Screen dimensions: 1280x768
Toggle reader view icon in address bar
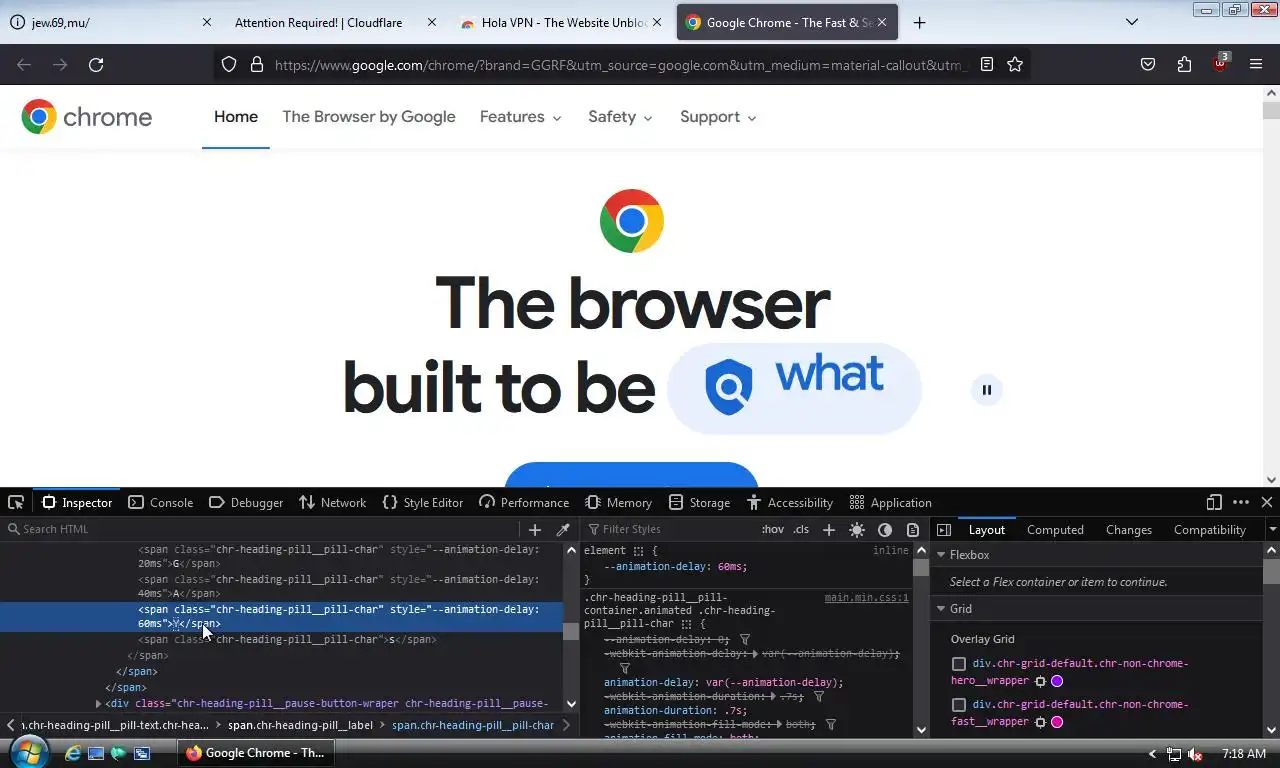click(x=987, y=64)
